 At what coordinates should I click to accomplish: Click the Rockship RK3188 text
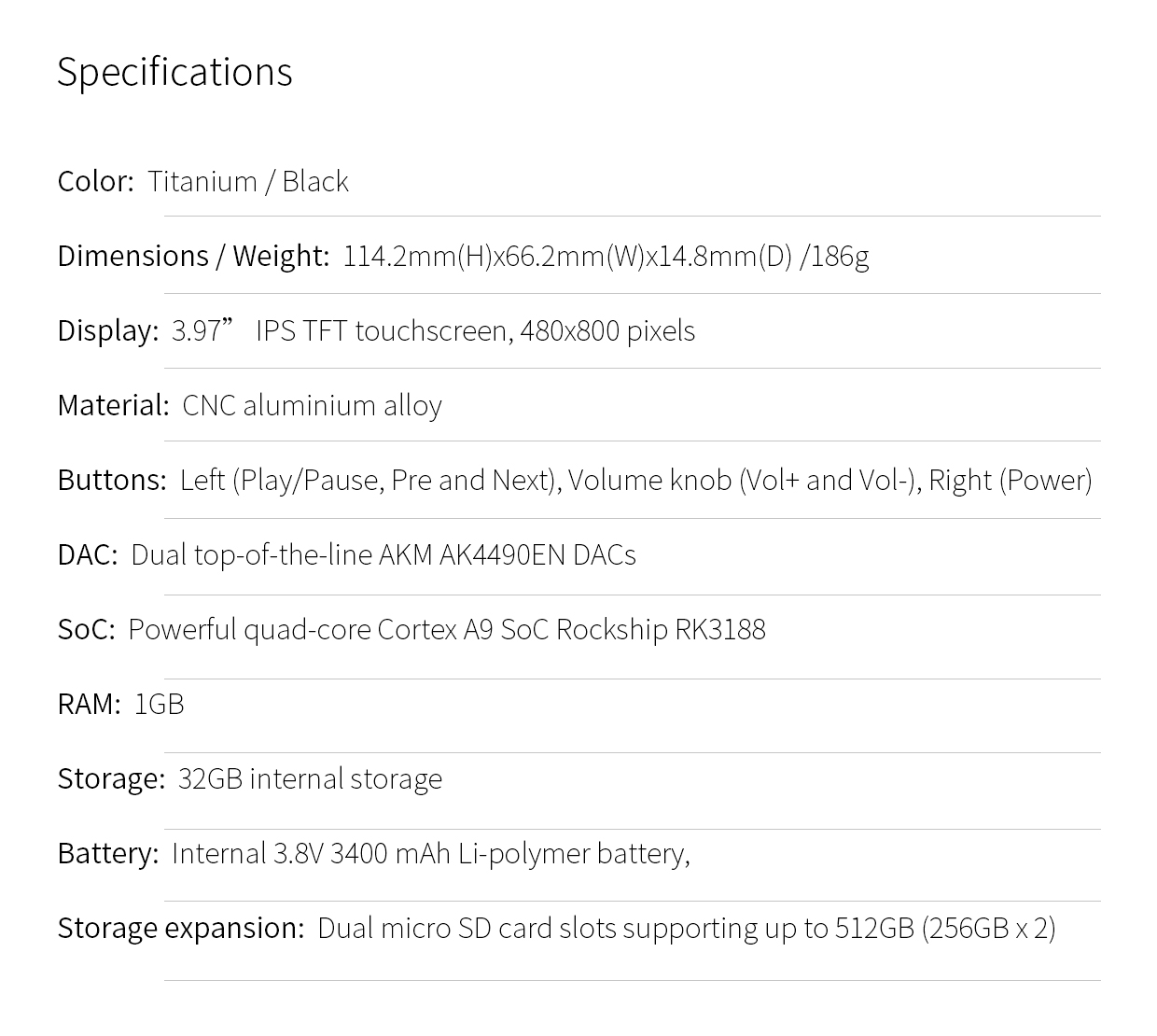click(x=661, y=629)
